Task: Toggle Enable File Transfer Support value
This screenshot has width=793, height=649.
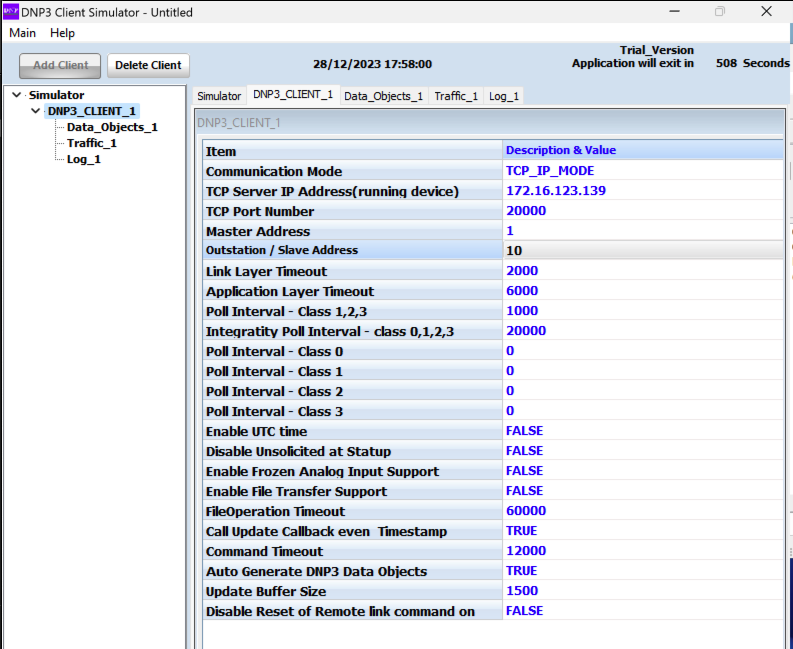Action: pos(524,491)
